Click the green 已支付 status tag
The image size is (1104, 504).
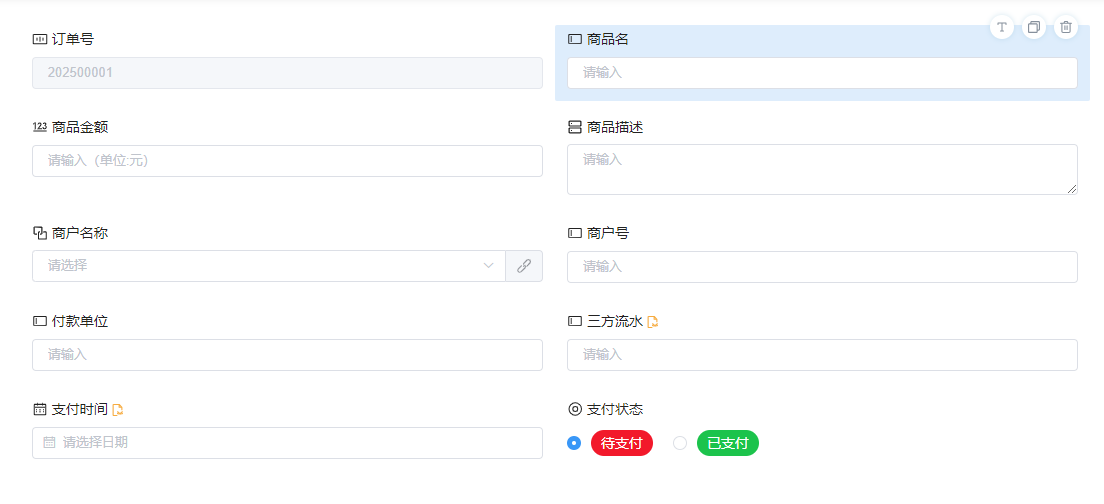727,443
